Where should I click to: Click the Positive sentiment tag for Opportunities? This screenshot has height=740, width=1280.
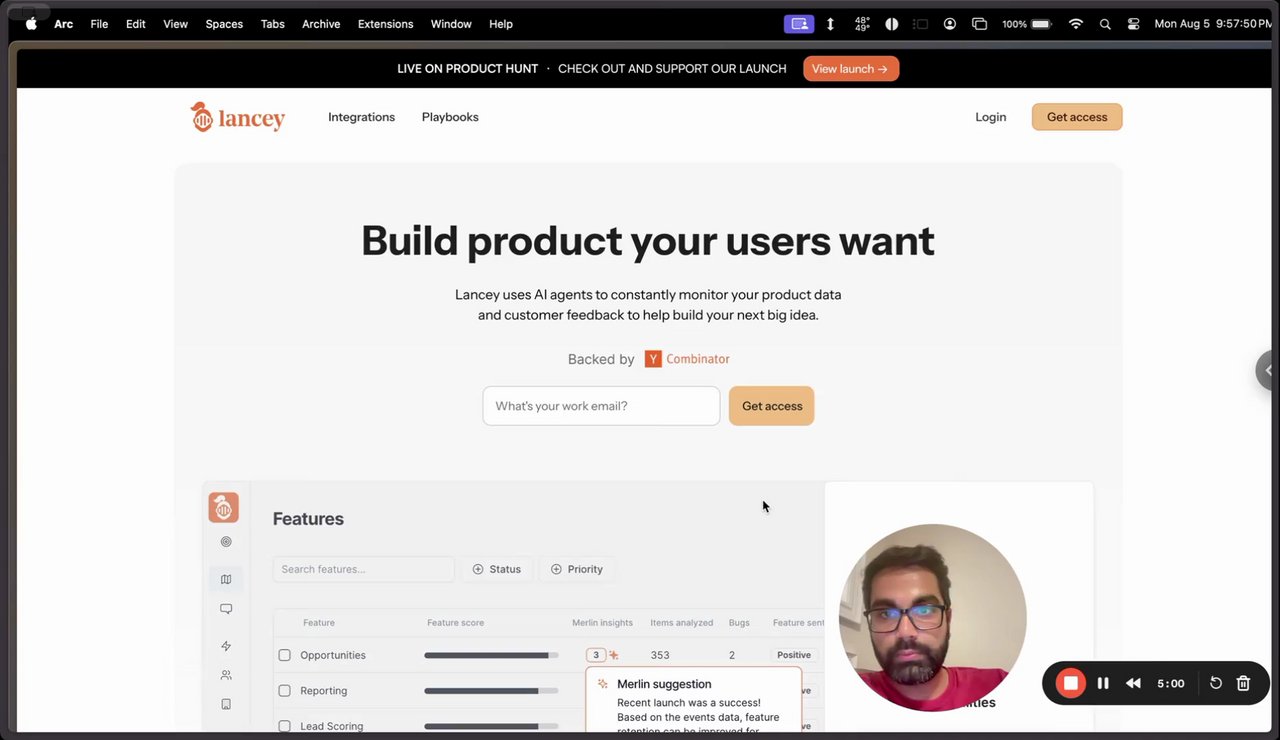795,655
